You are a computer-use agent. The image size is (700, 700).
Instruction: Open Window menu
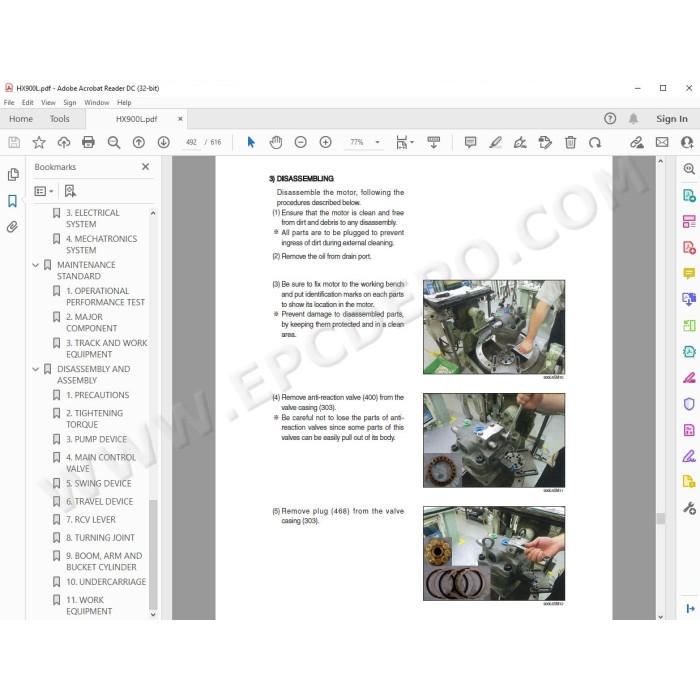click(96, 102)
